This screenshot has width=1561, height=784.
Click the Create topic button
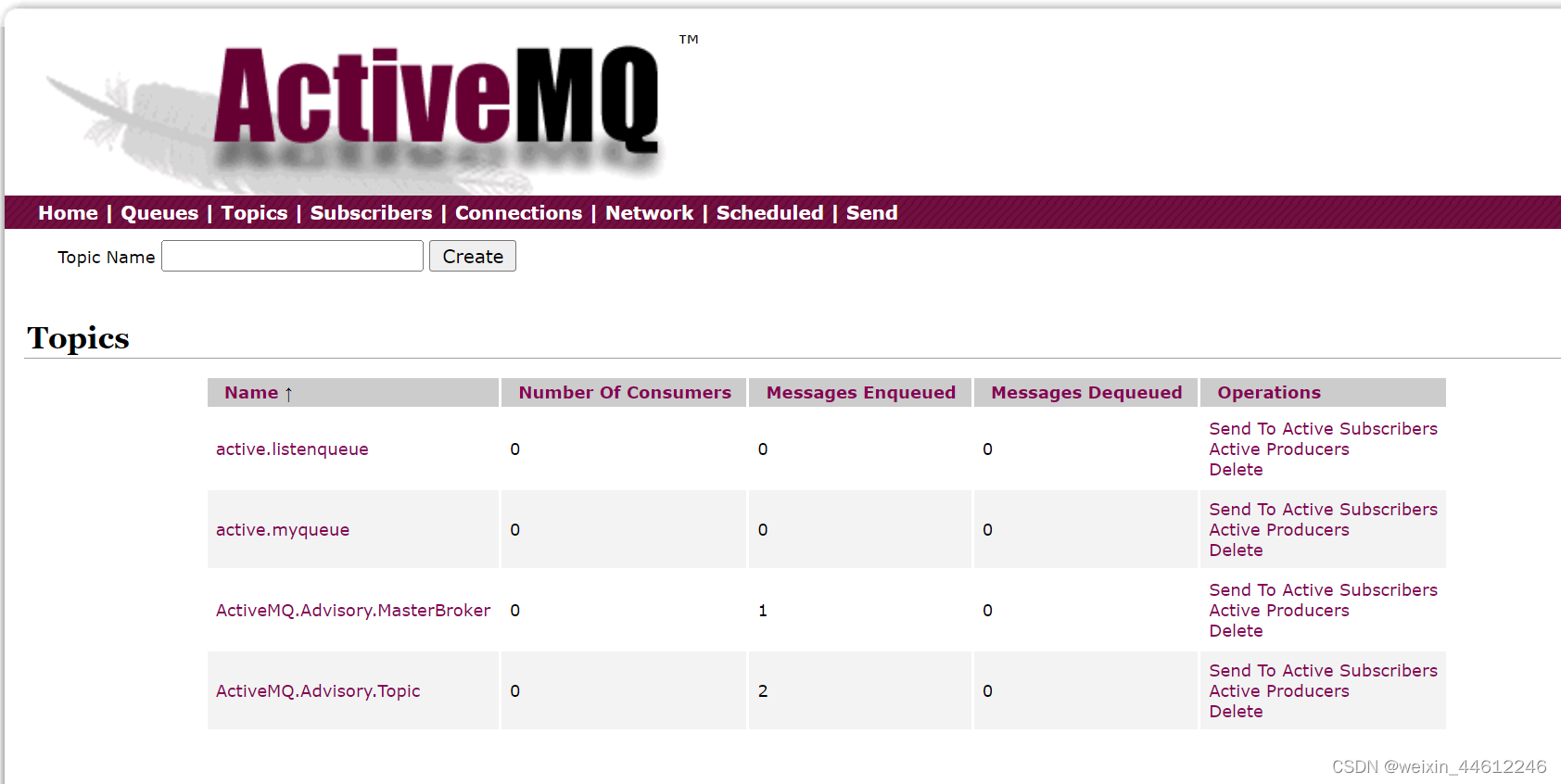click(x=473, y=256)
